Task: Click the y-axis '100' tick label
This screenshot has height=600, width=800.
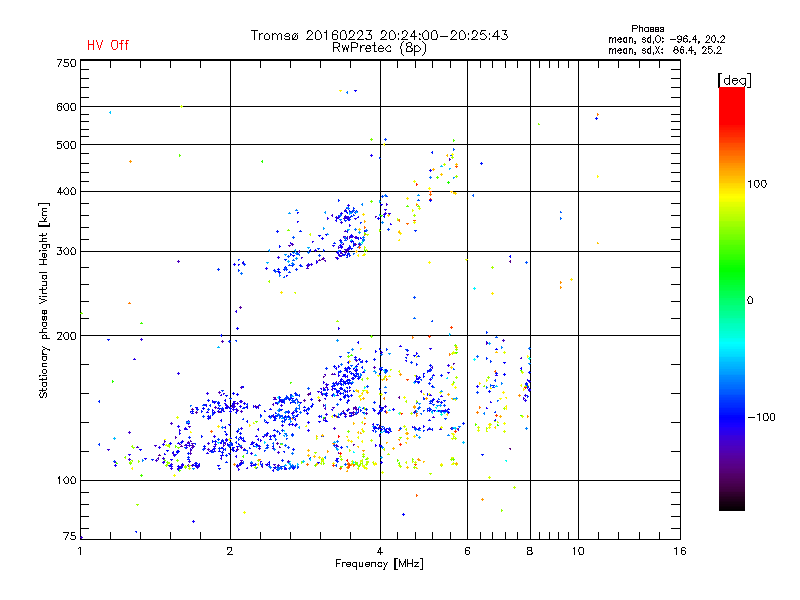Action: pos(66,481)
